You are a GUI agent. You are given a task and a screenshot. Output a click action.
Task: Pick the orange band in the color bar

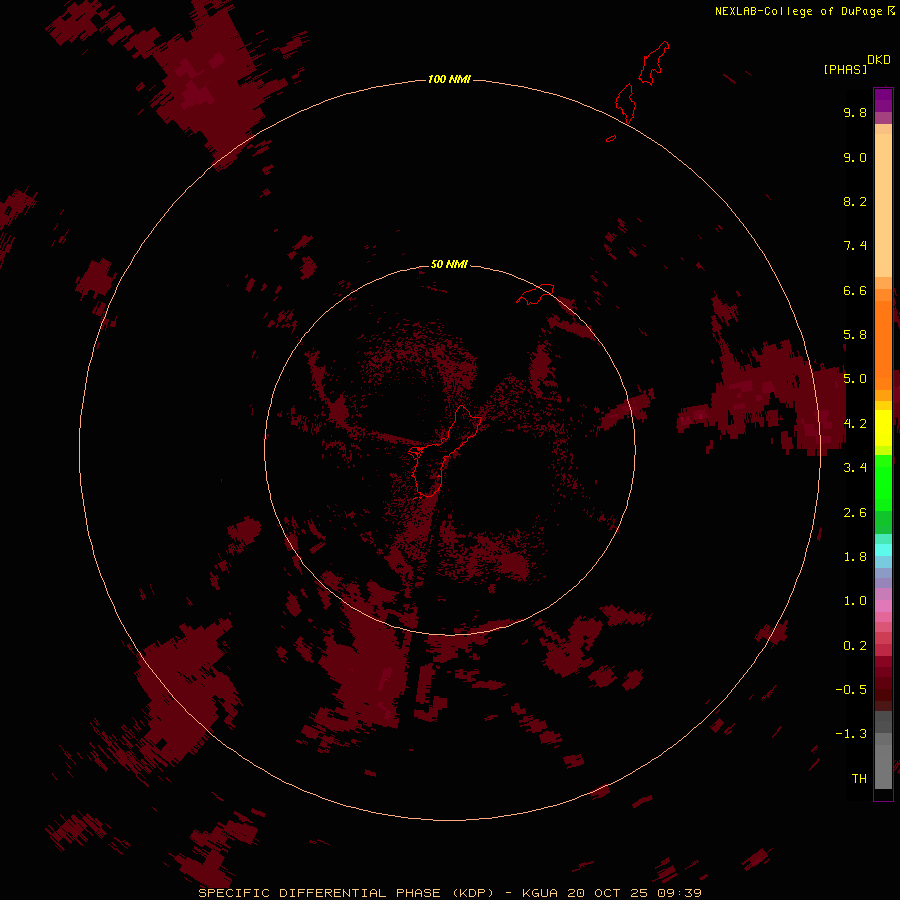(x=883, y=346)
